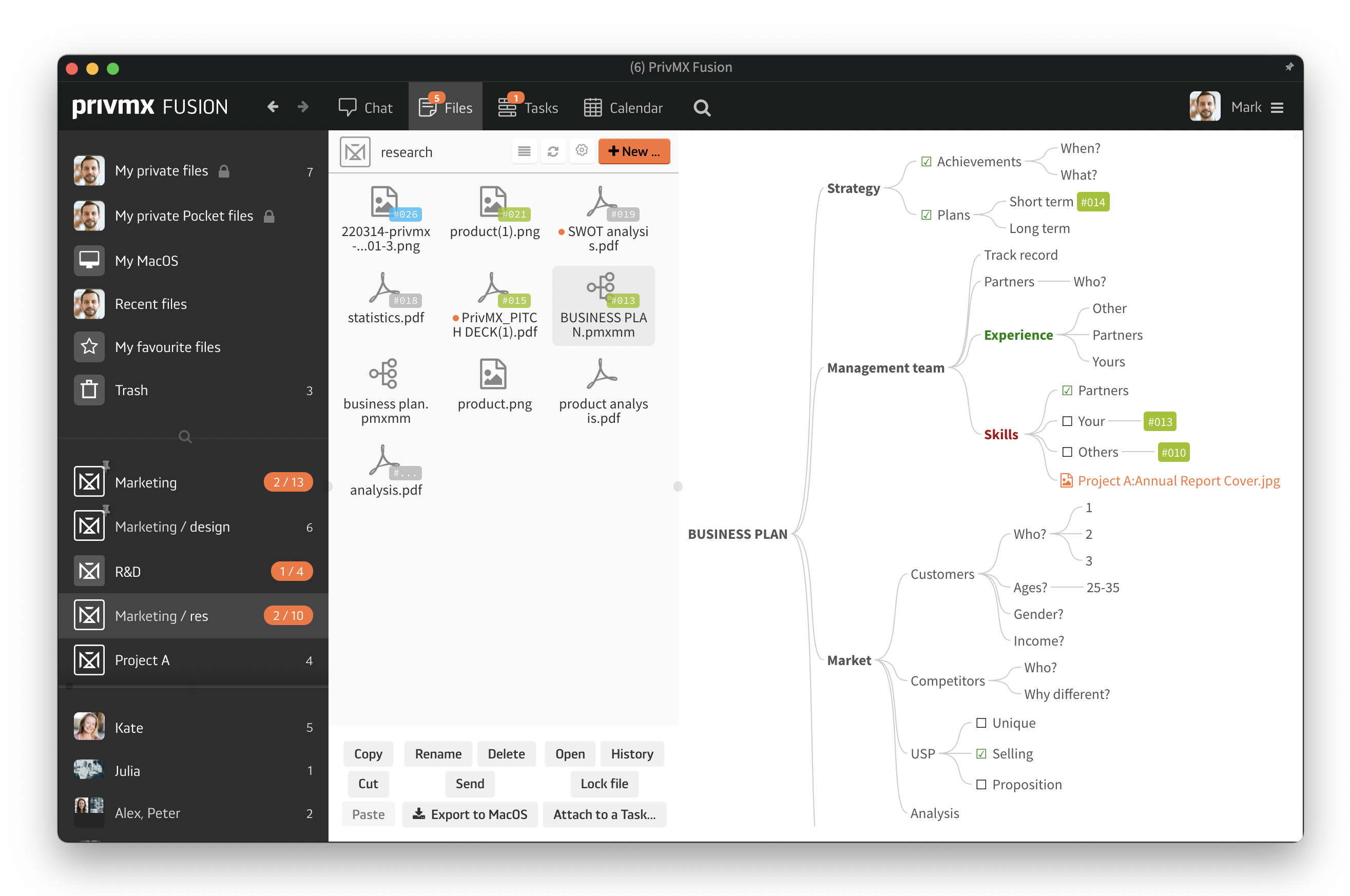Image resolution: width=1350 pixels, height=896 pixels.
Task: Open the Trash folder icon
Action: click(x=89, y=391)
